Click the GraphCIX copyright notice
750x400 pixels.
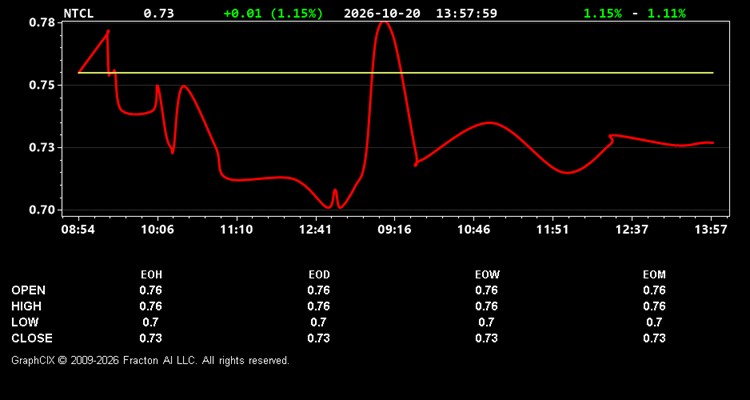coord(150,360)
